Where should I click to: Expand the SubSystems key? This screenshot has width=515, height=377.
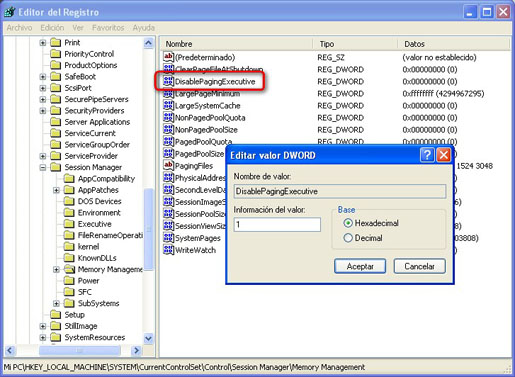[x=56, y=303]
